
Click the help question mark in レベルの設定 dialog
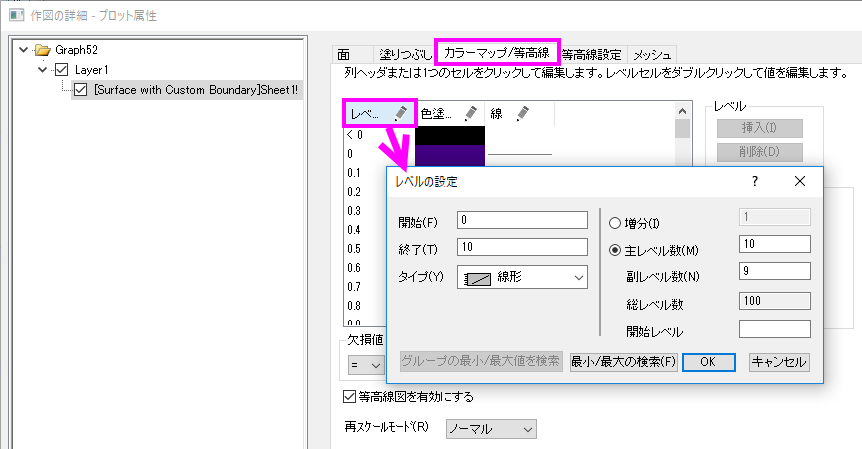point(754,181)
